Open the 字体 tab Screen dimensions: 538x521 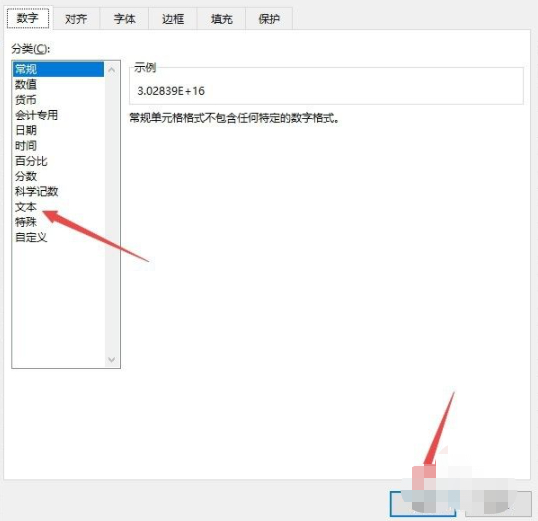(x=124, y=19)
